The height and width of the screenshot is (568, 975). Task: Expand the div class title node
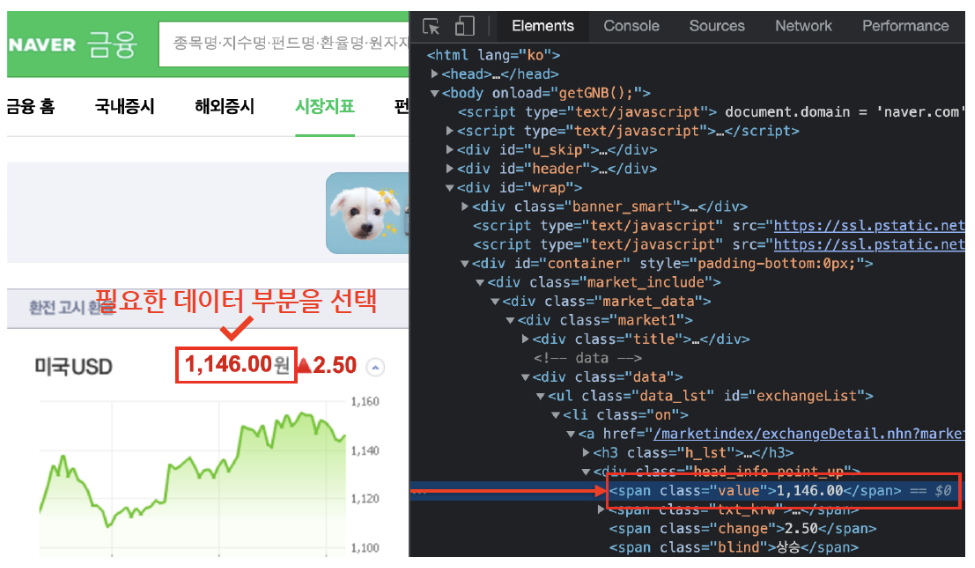pos(525,339)
